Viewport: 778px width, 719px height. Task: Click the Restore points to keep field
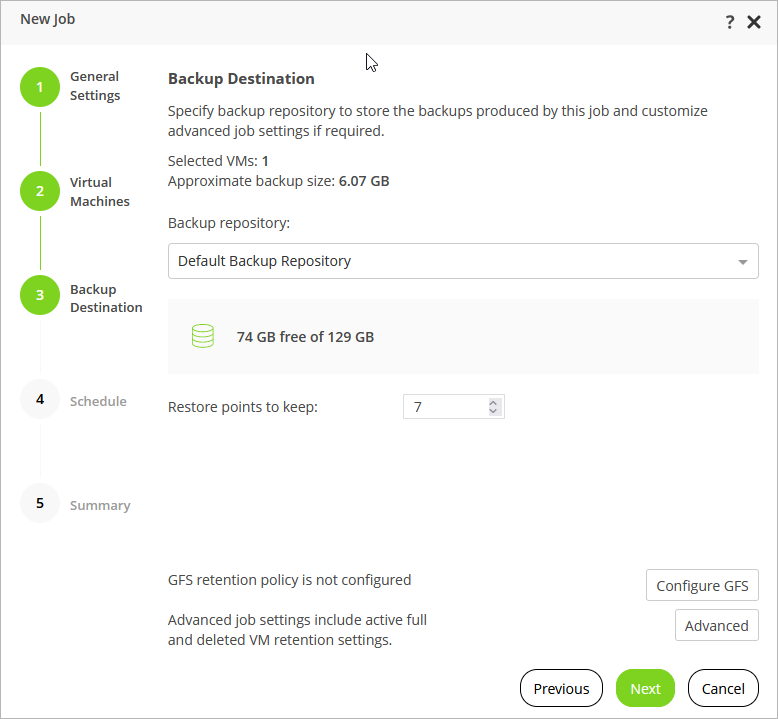(445, 407)
